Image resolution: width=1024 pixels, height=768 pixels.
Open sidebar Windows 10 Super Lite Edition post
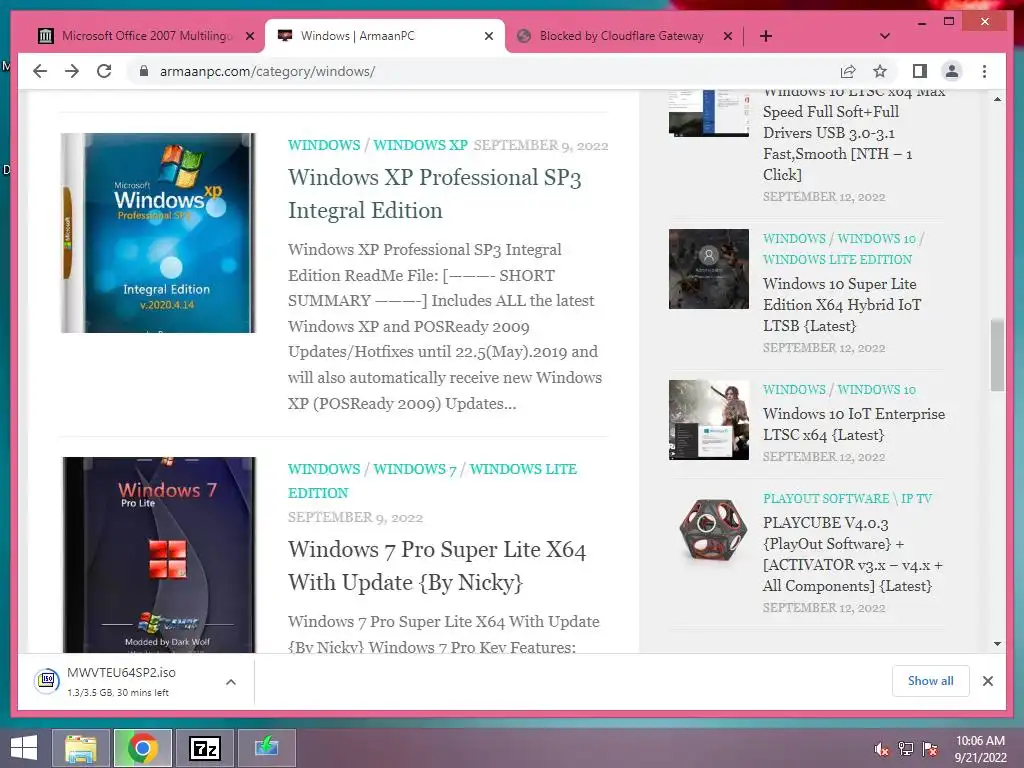point(842,304)
